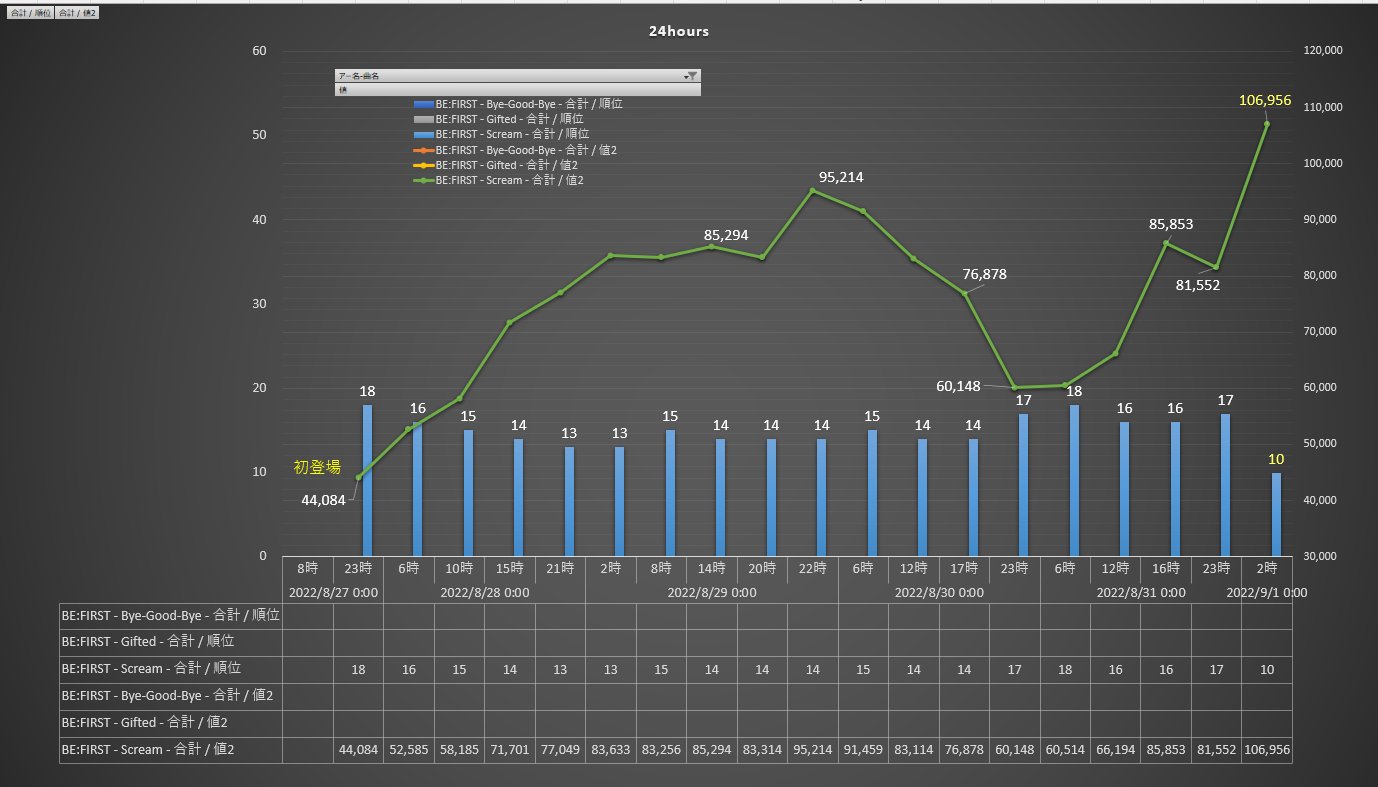Click the 合計 / 順位 value field button
1378x787 pixels.
(29, 13)
